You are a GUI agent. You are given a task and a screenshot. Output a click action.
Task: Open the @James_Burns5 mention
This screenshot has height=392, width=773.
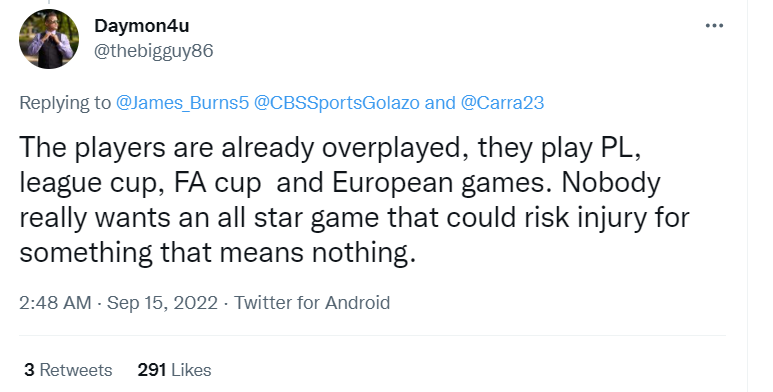point(182,103)
